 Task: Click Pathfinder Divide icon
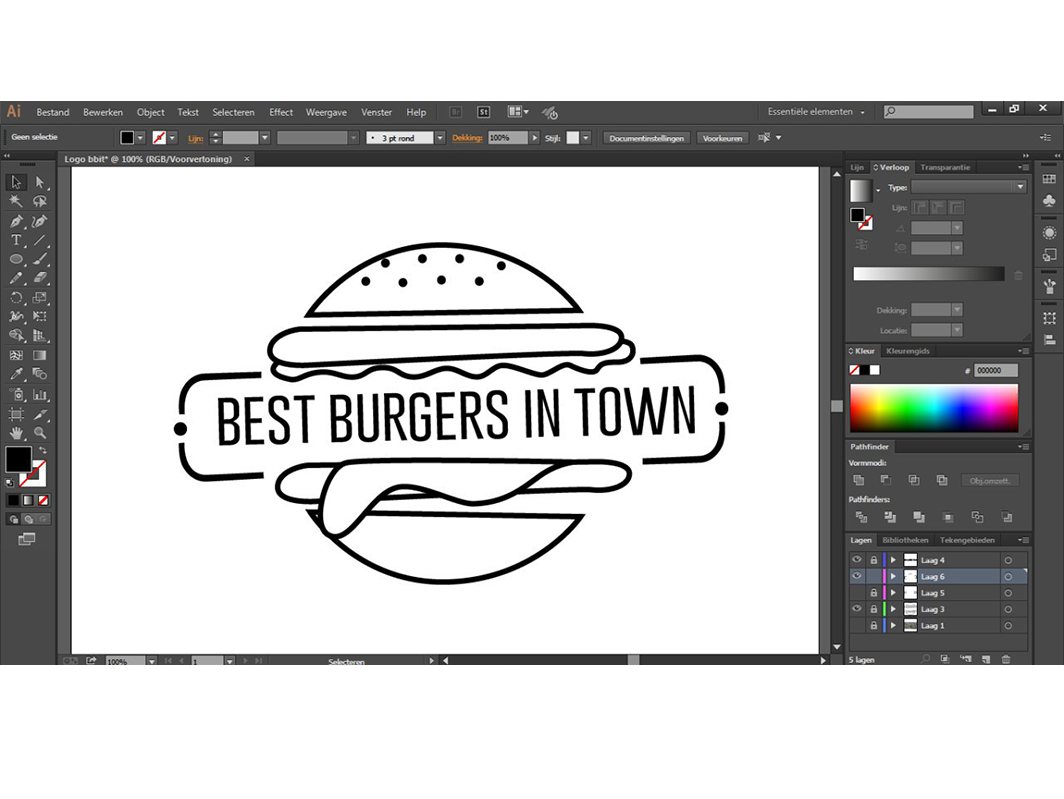click(862, 517)
